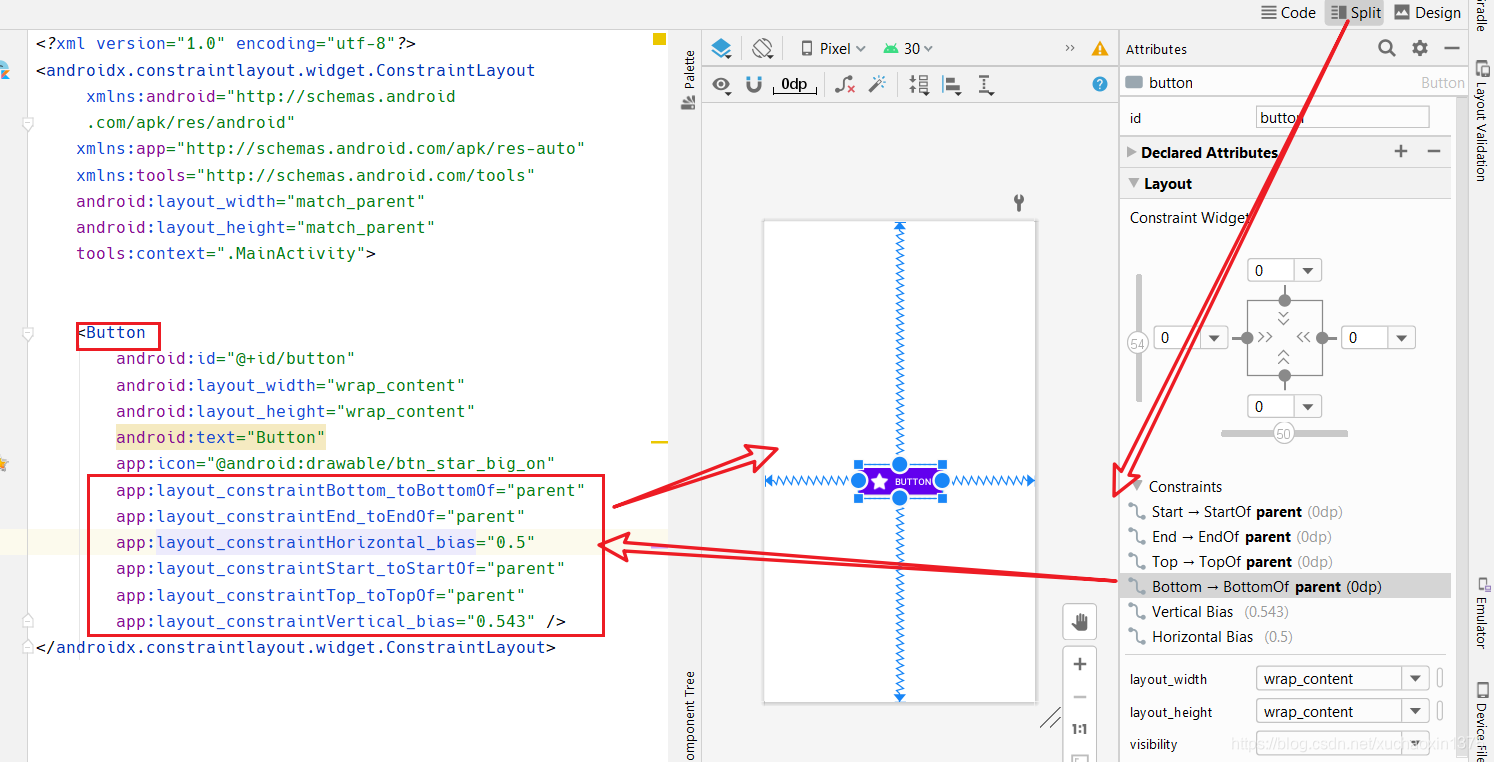Image resolution: width=1494 pixels, height=762 pixels.
Task: Open the bottom margin dropdown in Constraint Widget
Action: point(1308,406)
